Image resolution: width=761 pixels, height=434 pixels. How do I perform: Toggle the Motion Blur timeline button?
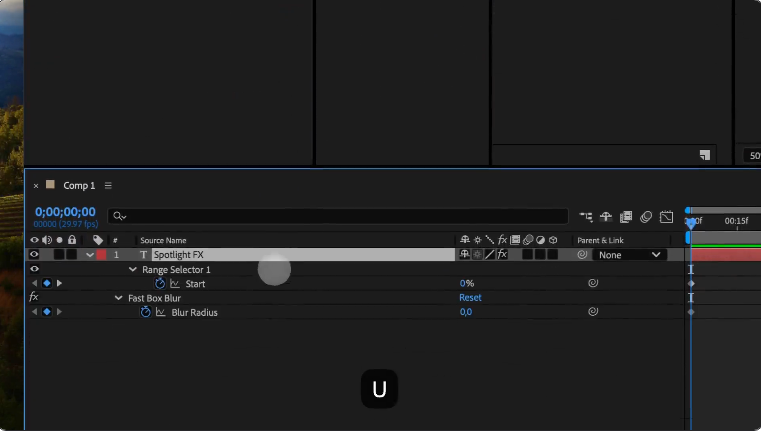click(x=646, y=217)
